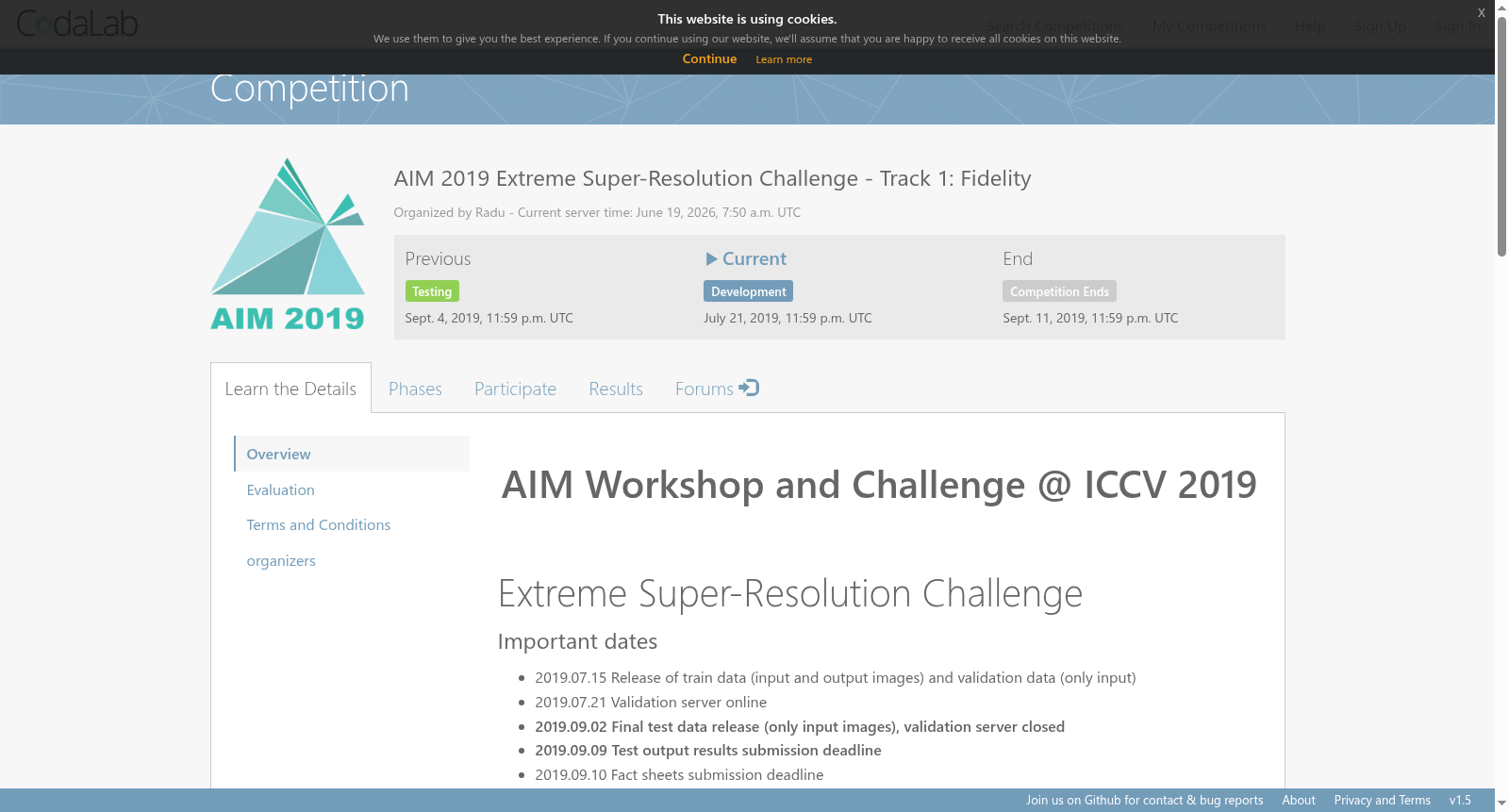Open the Privacy and Terms footer link
The width and height of the screenshot is (1509, 812).
click(x=1382, y=800)
